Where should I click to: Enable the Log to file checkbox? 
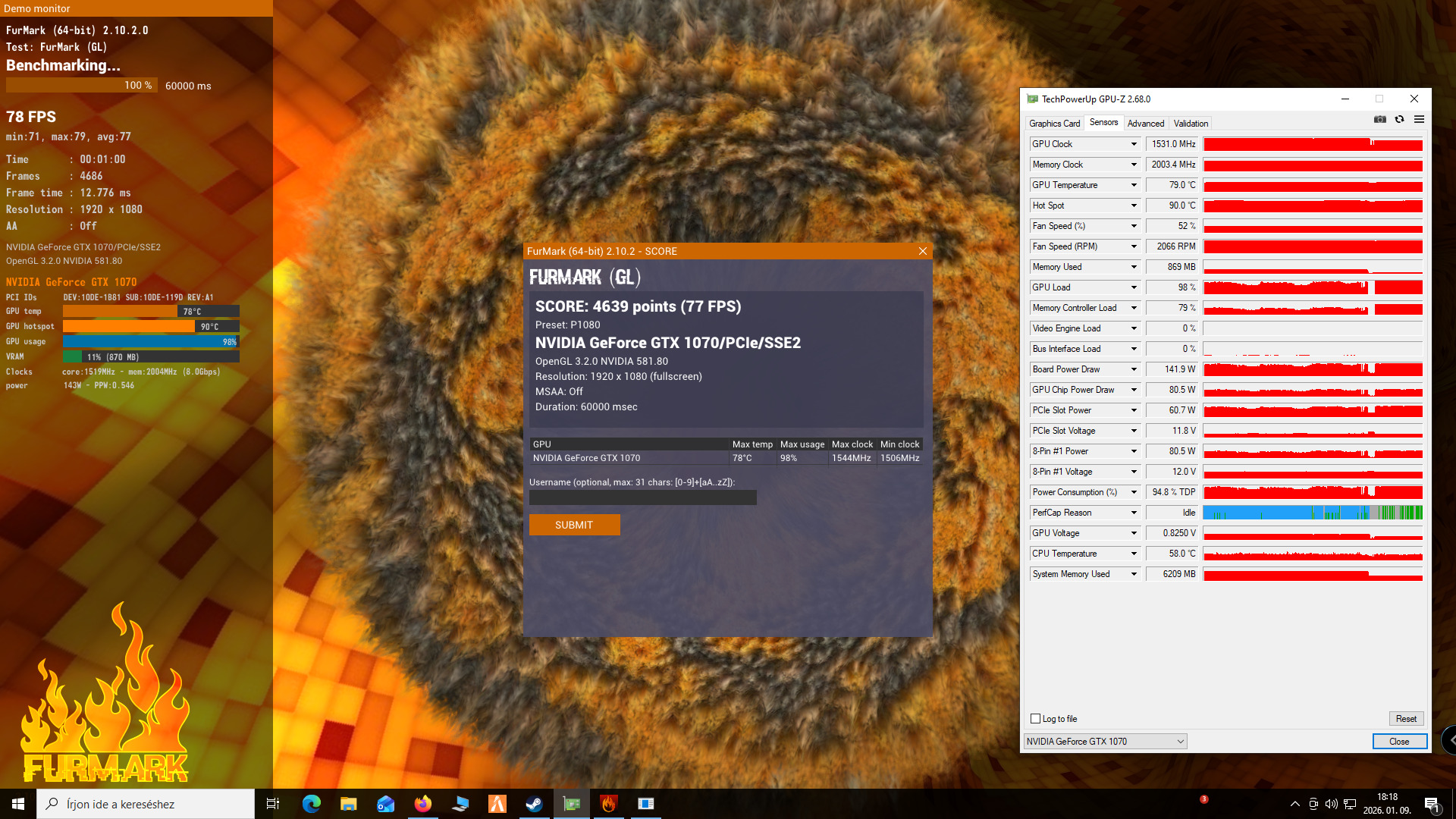coord(1035,719)
